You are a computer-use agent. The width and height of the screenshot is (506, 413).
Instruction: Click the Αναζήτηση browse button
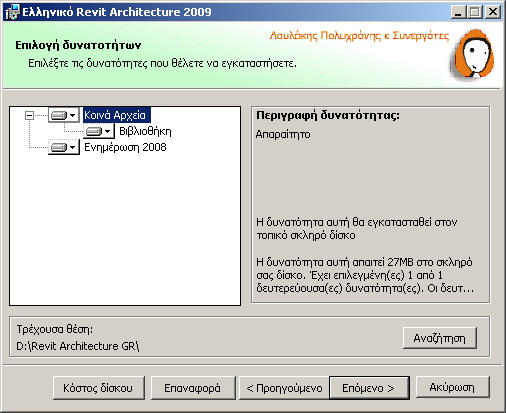pos(440,338)
